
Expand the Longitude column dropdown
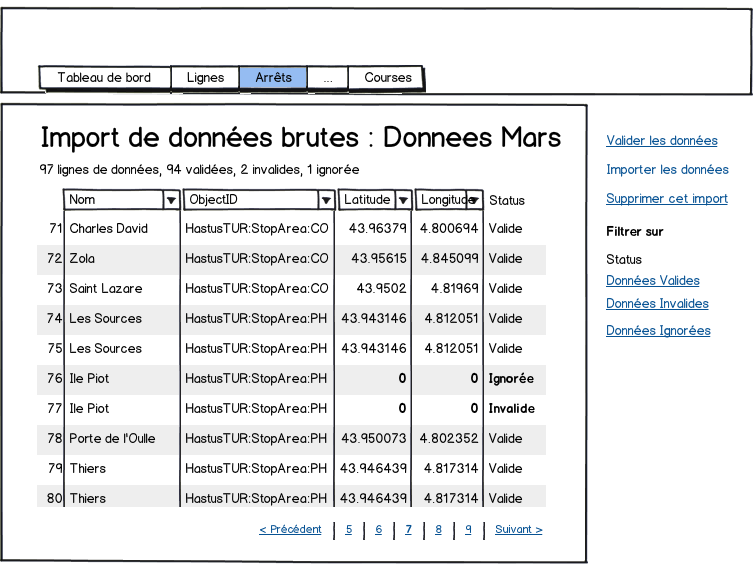pyautogui.click(x=474, y=200)
